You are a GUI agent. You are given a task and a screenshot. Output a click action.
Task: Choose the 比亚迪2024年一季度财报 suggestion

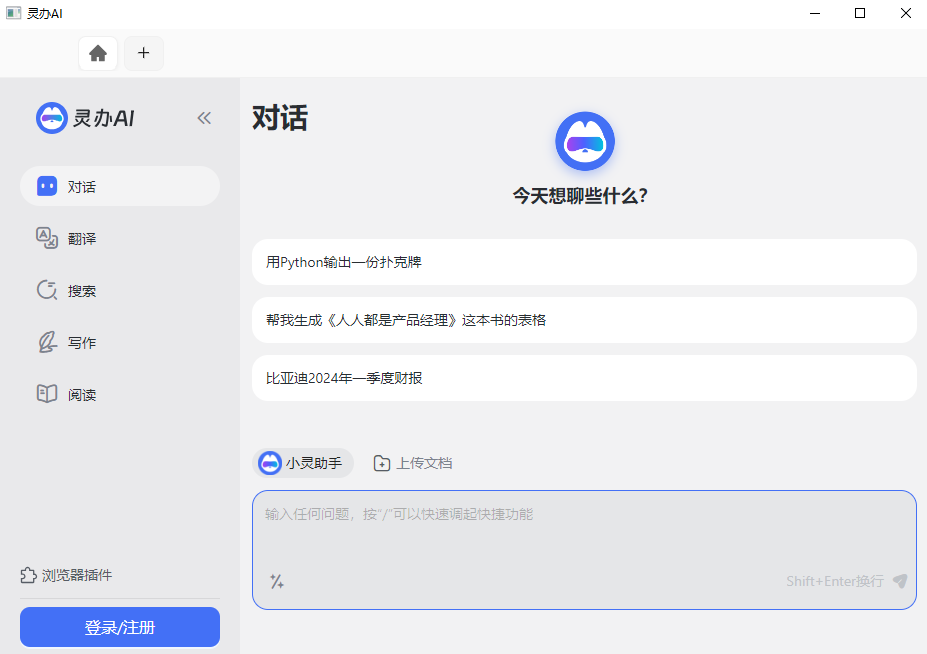point(584,377)
